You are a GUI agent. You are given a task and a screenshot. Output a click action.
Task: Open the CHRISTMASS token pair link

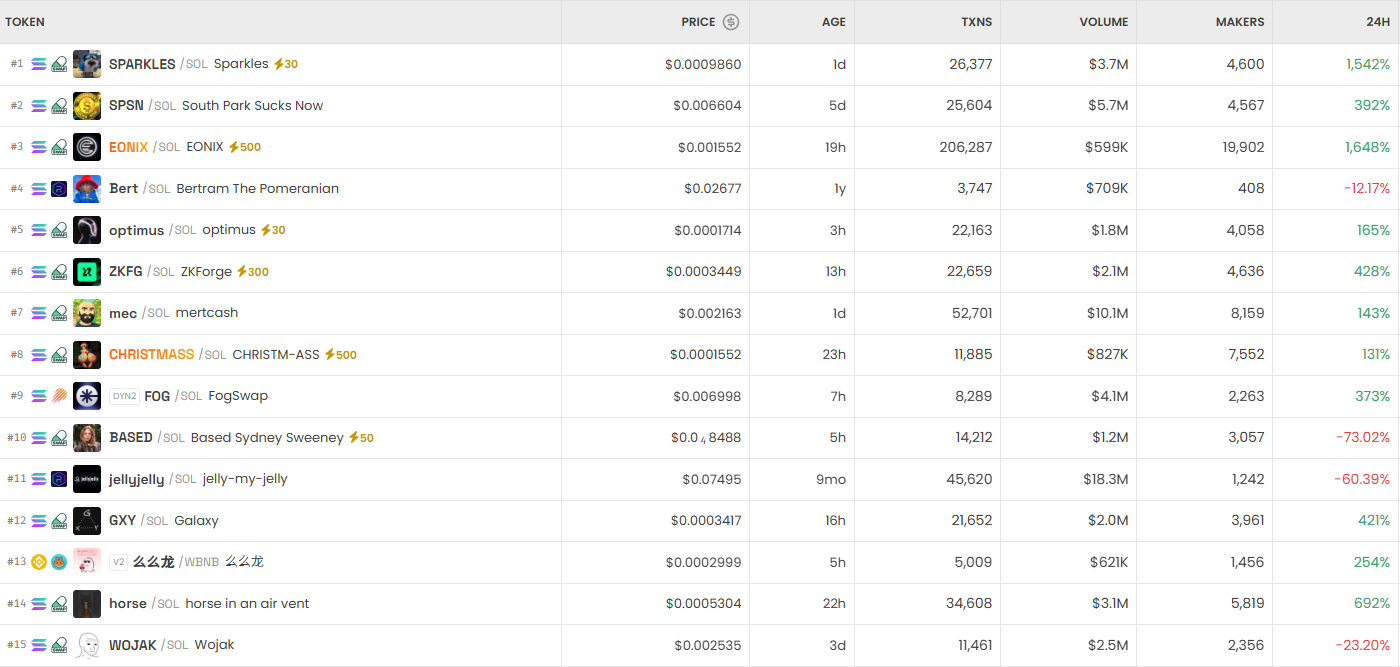click(x=151, y=355)
